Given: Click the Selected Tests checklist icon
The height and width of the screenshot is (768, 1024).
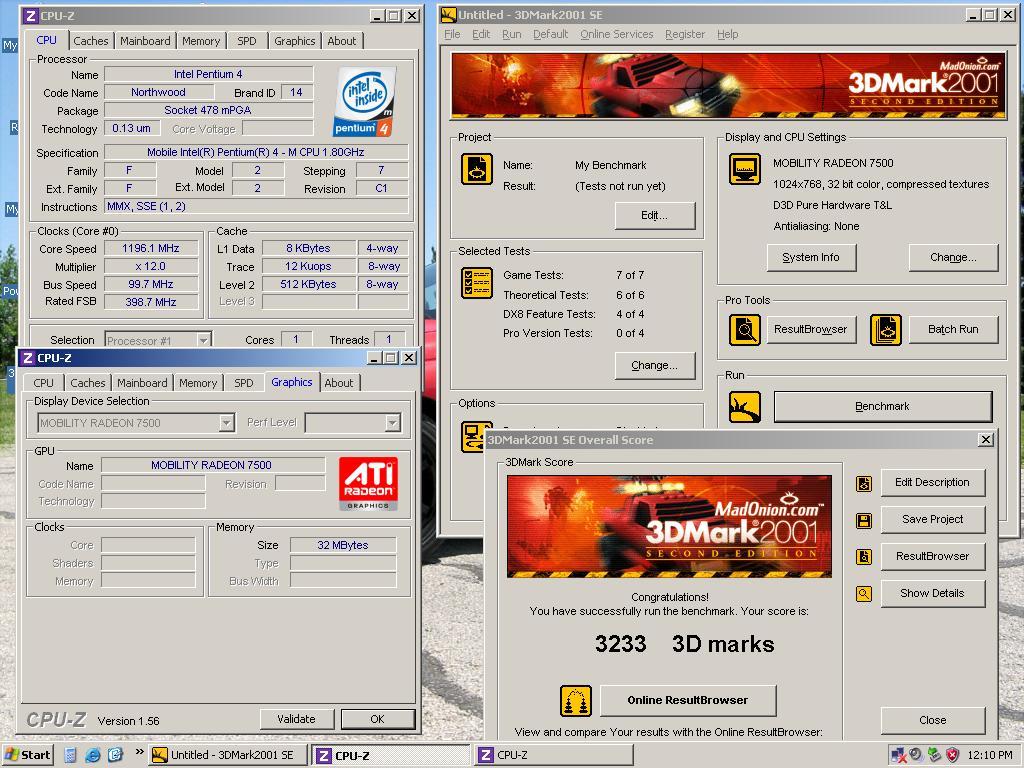Looking at the screenshot, I should pos(477,283).
